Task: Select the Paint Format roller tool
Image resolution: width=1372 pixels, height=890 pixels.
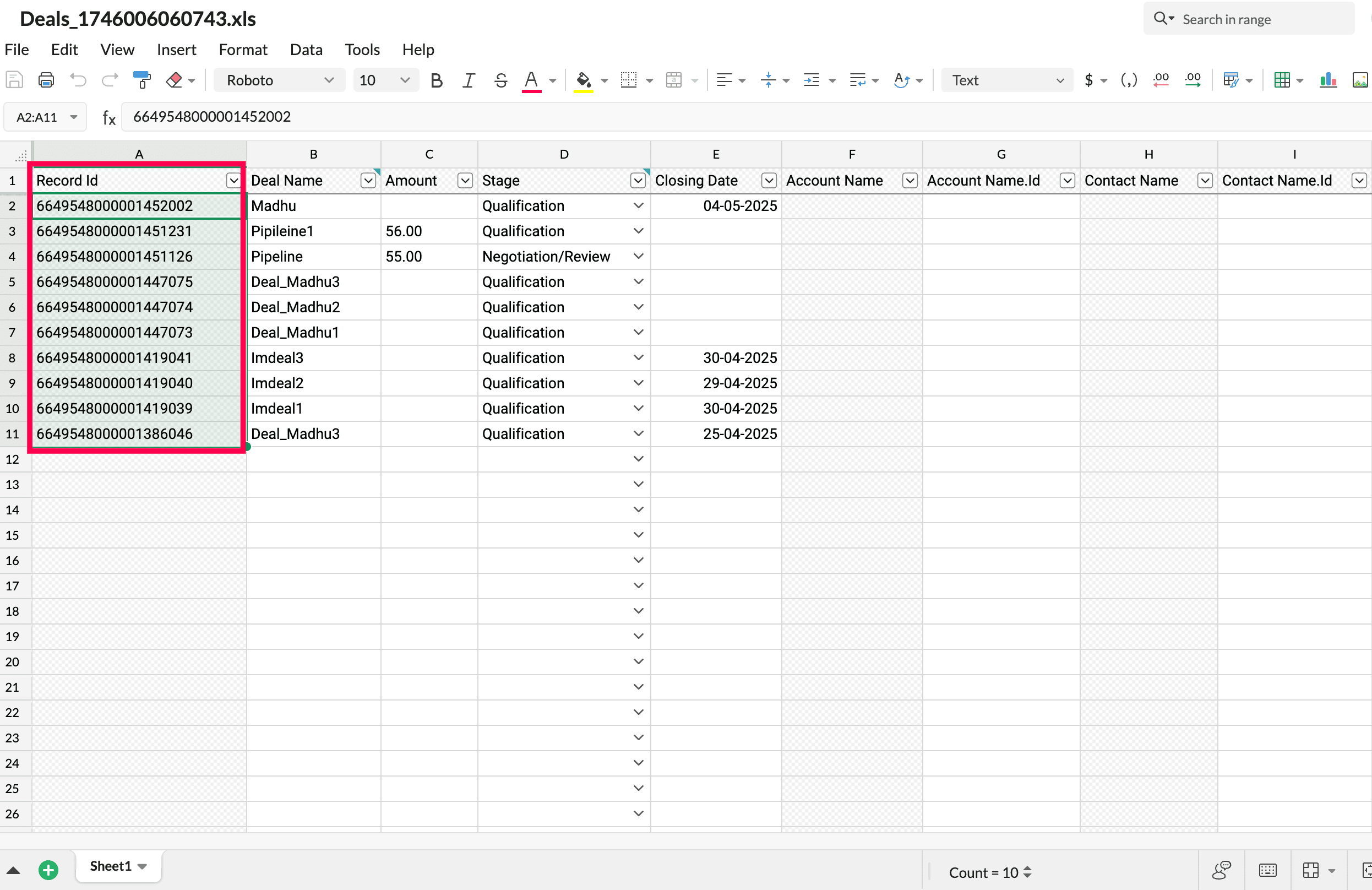Action: coord(142,80)
